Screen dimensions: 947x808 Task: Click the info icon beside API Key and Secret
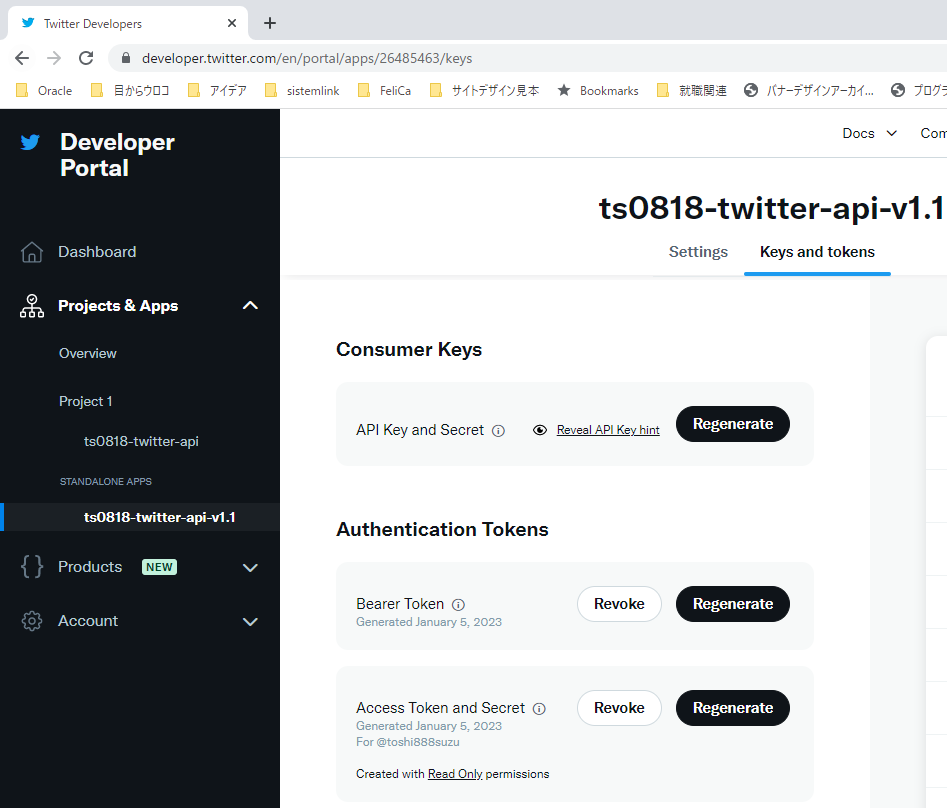(498, 430)
